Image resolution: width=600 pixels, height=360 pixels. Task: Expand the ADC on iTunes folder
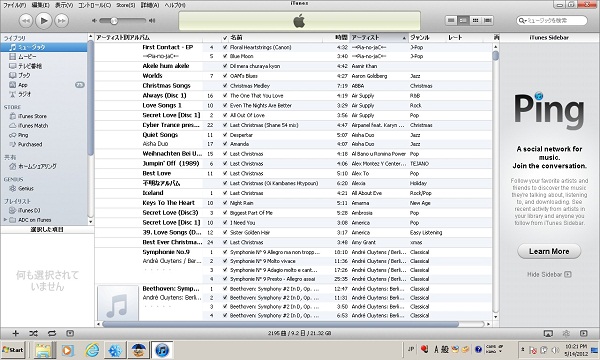(5, 220)
